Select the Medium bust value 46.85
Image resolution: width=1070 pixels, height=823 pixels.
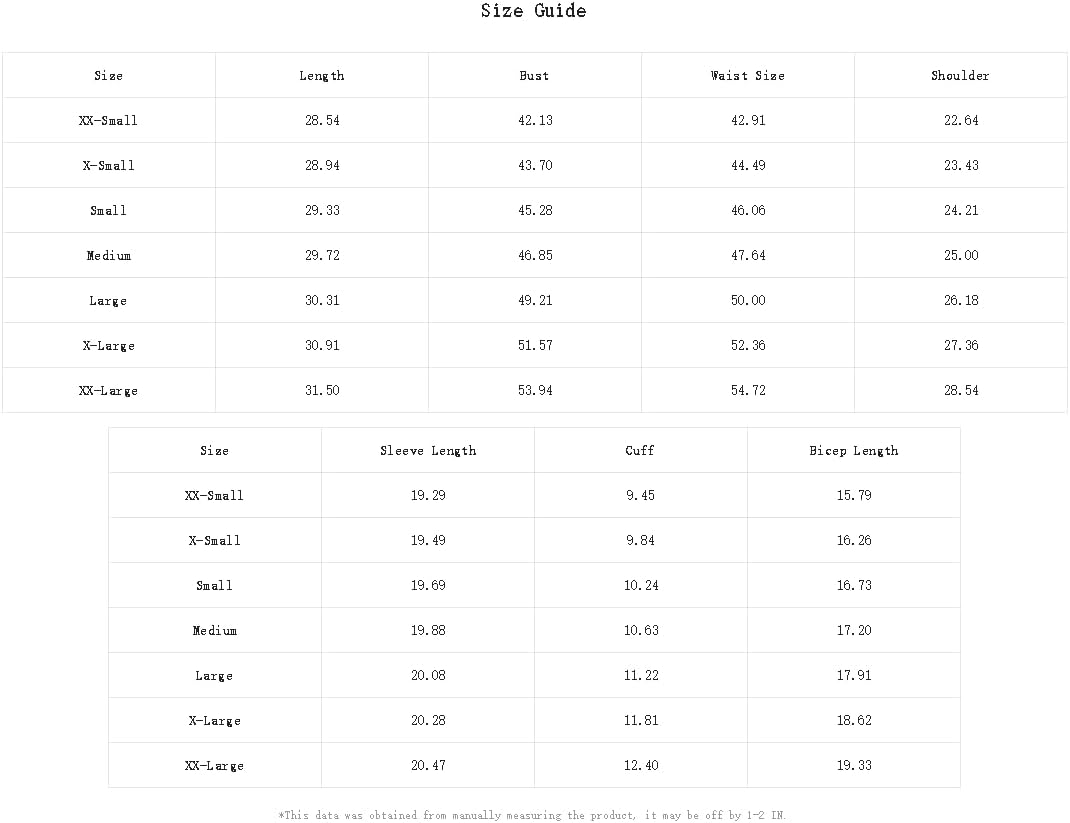535,256
